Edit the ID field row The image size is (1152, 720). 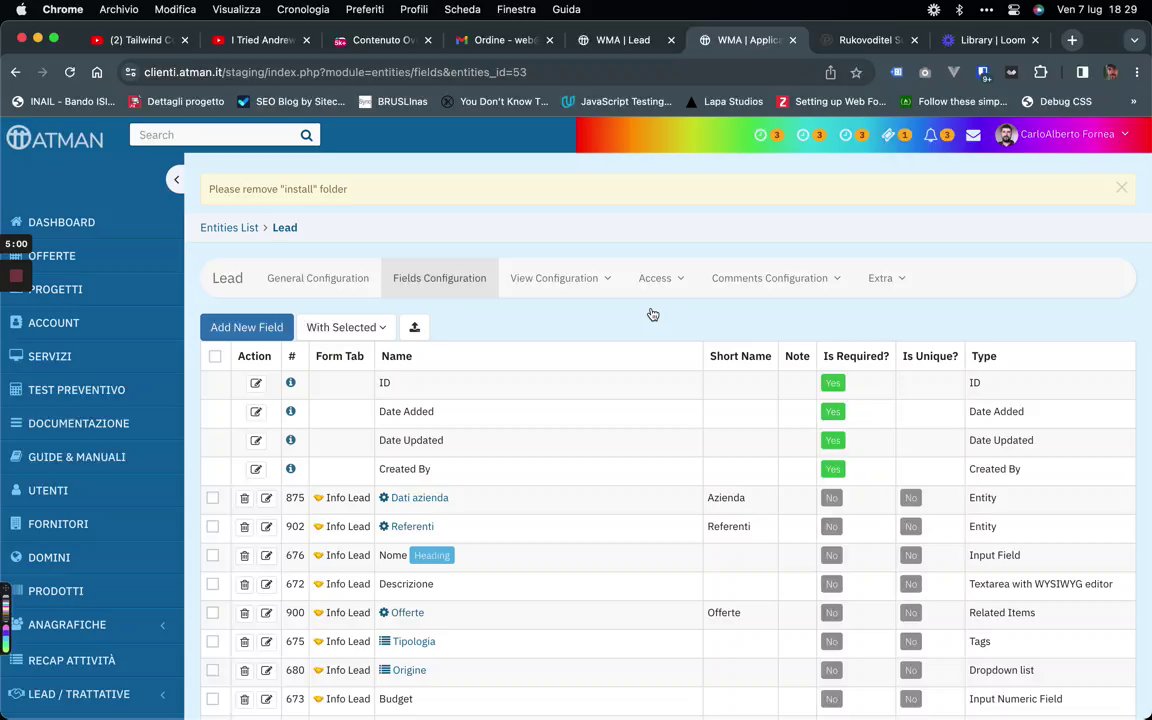point(256,383)
